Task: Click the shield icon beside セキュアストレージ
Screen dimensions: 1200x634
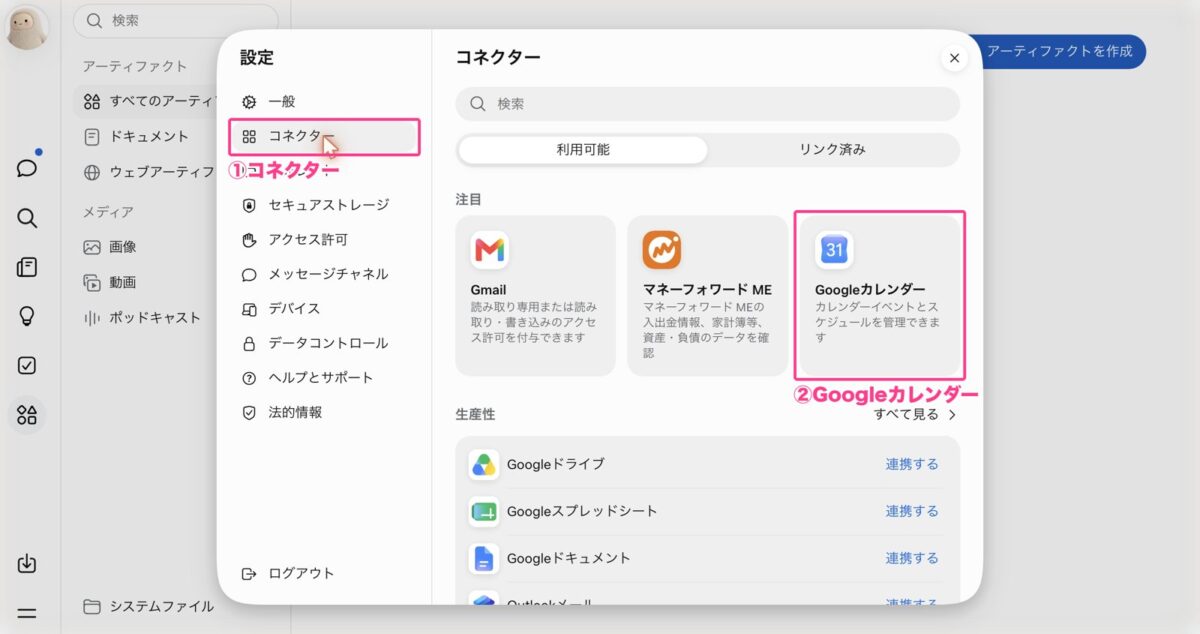Action: point(250,205)
